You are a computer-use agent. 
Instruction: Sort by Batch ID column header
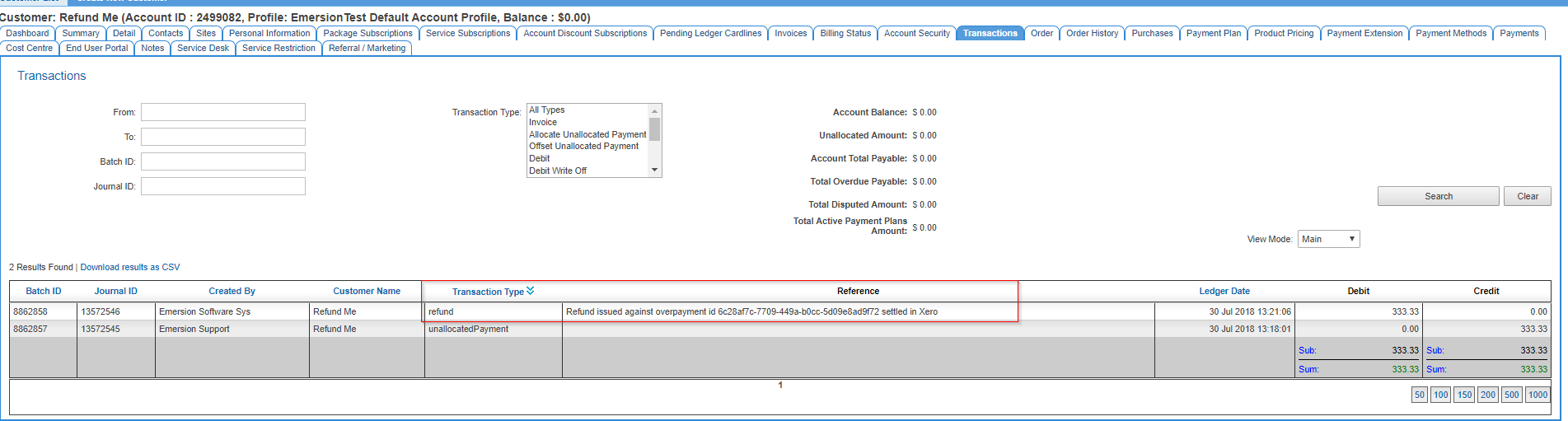[44, 291]
